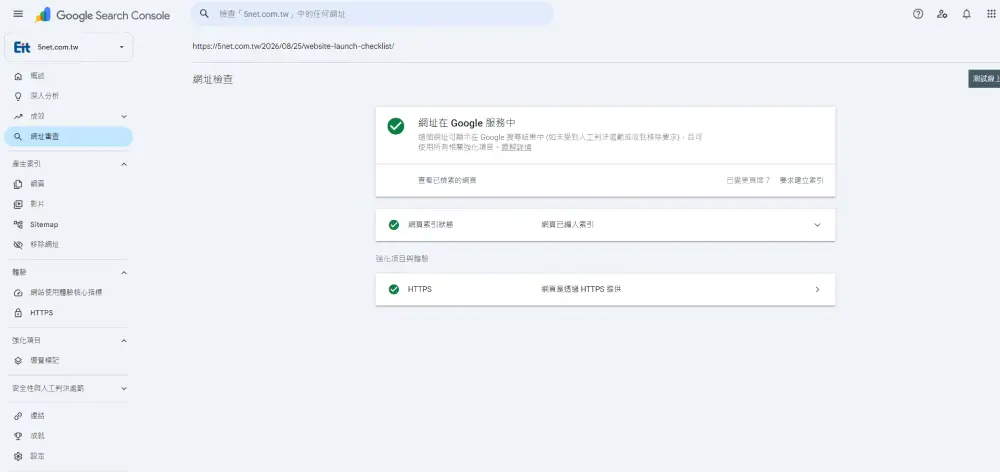Viewport: 1000px width, 472px height.
Task: Select the highlighted 網址審查 magnifier item
Action: click(68, 136)
